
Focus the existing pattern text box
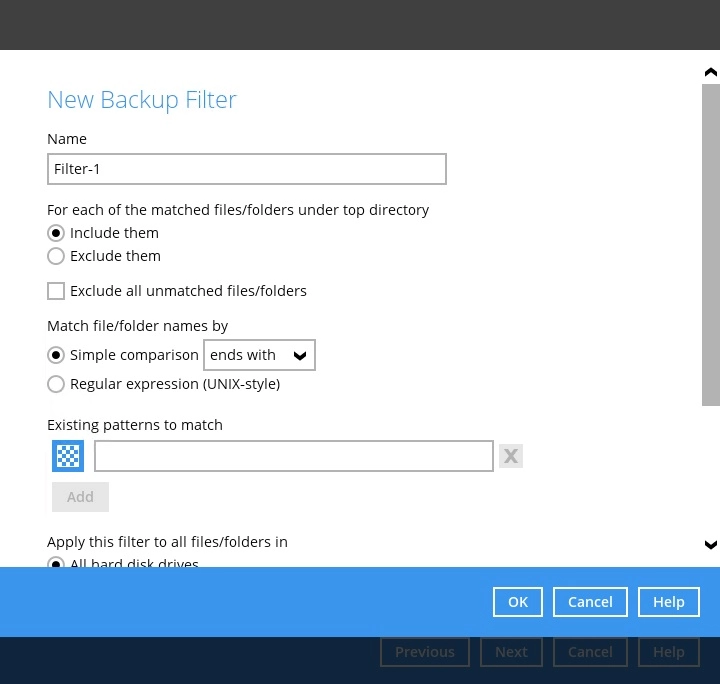pos(293,456)
